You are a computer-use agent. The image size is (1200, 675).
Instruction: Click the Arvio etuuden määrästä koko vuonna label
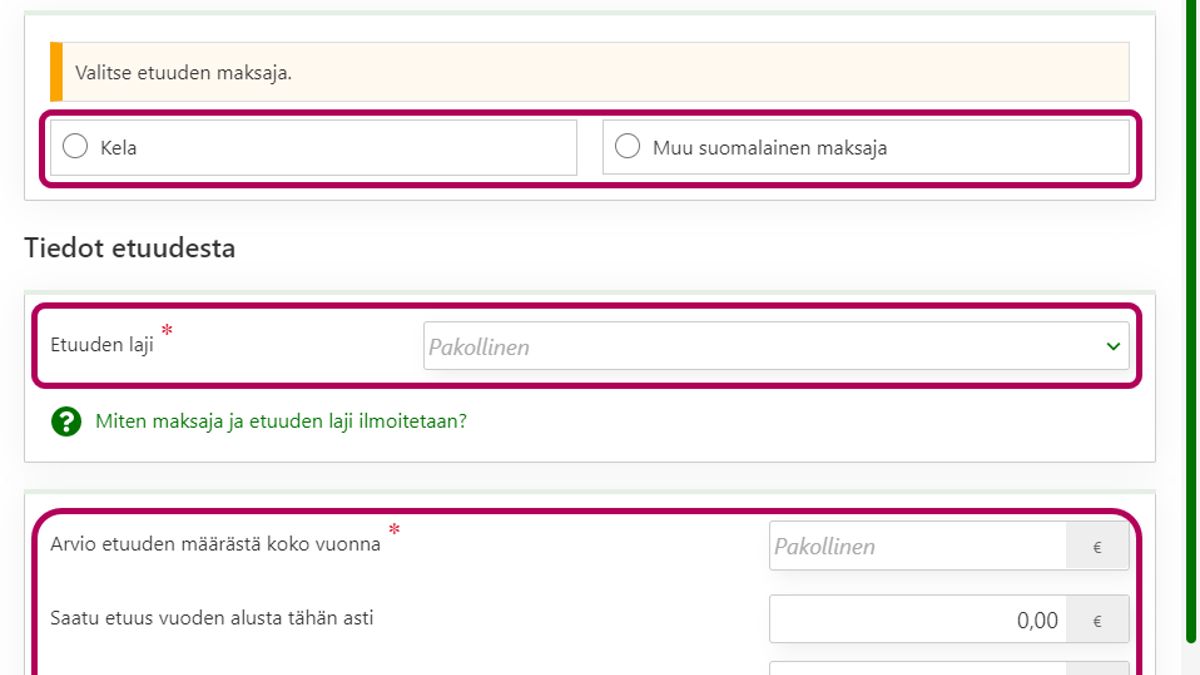(x=215, y=545)
